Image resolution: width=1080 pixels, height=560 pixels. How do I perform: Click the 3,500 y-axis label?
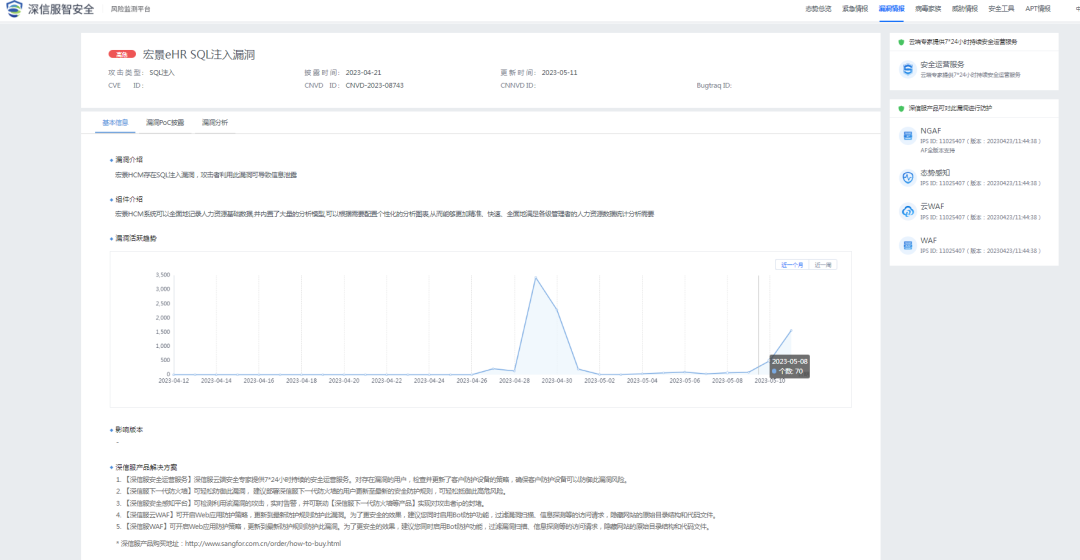[163, 275]
